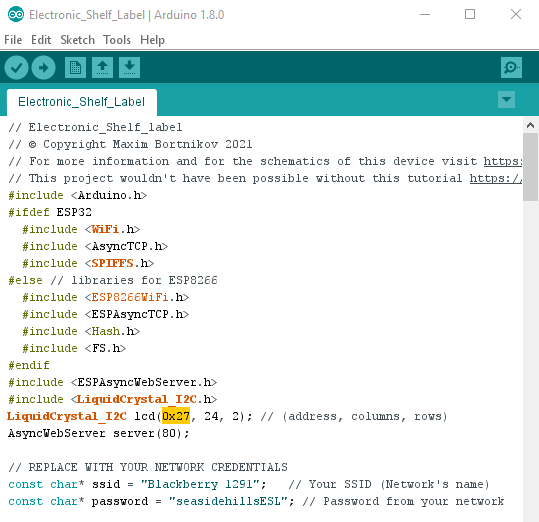Select the Electronic_Shelf_Label tab

82,102
